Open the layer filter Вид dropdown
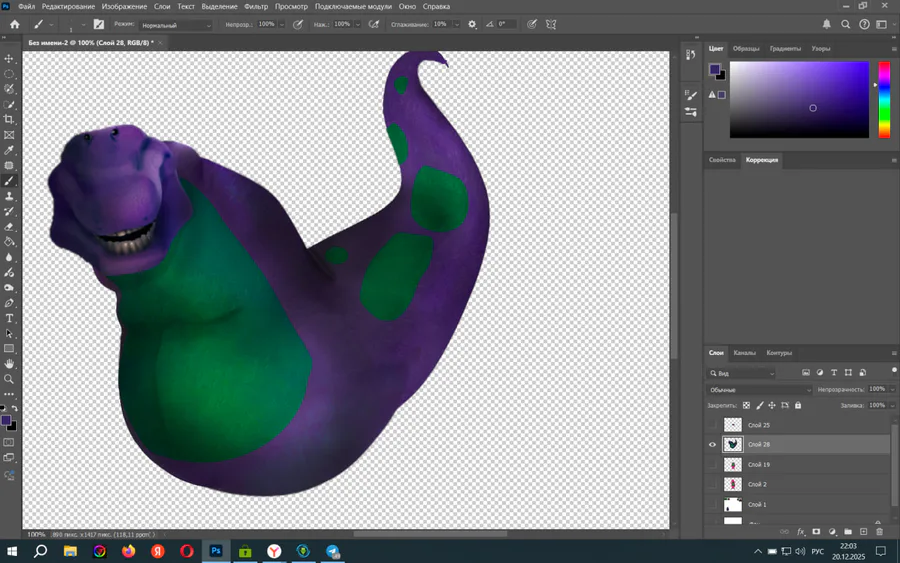 (x=742, y=373)
